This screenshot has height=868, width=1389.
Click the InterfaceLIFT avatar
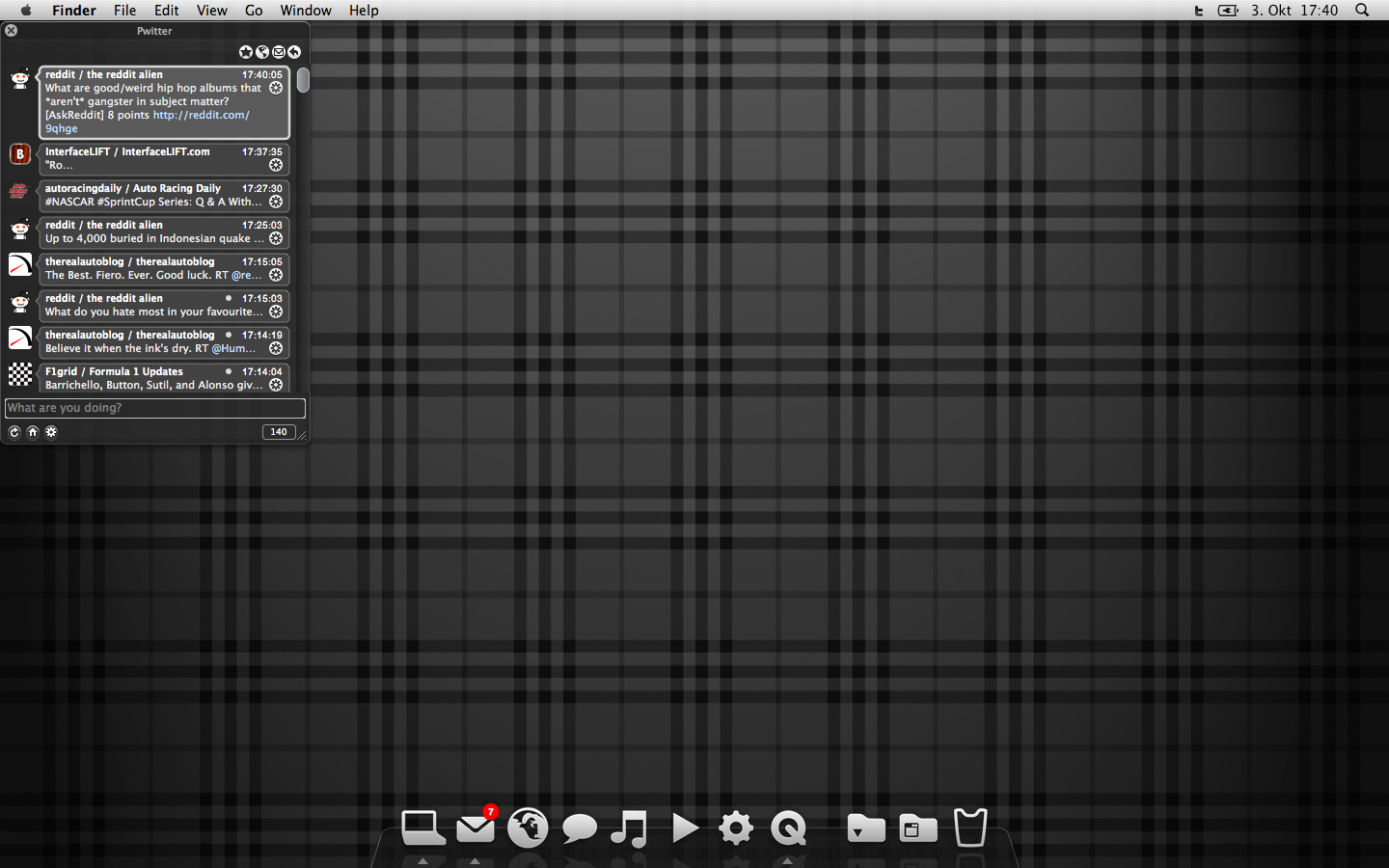click(20, 154)
